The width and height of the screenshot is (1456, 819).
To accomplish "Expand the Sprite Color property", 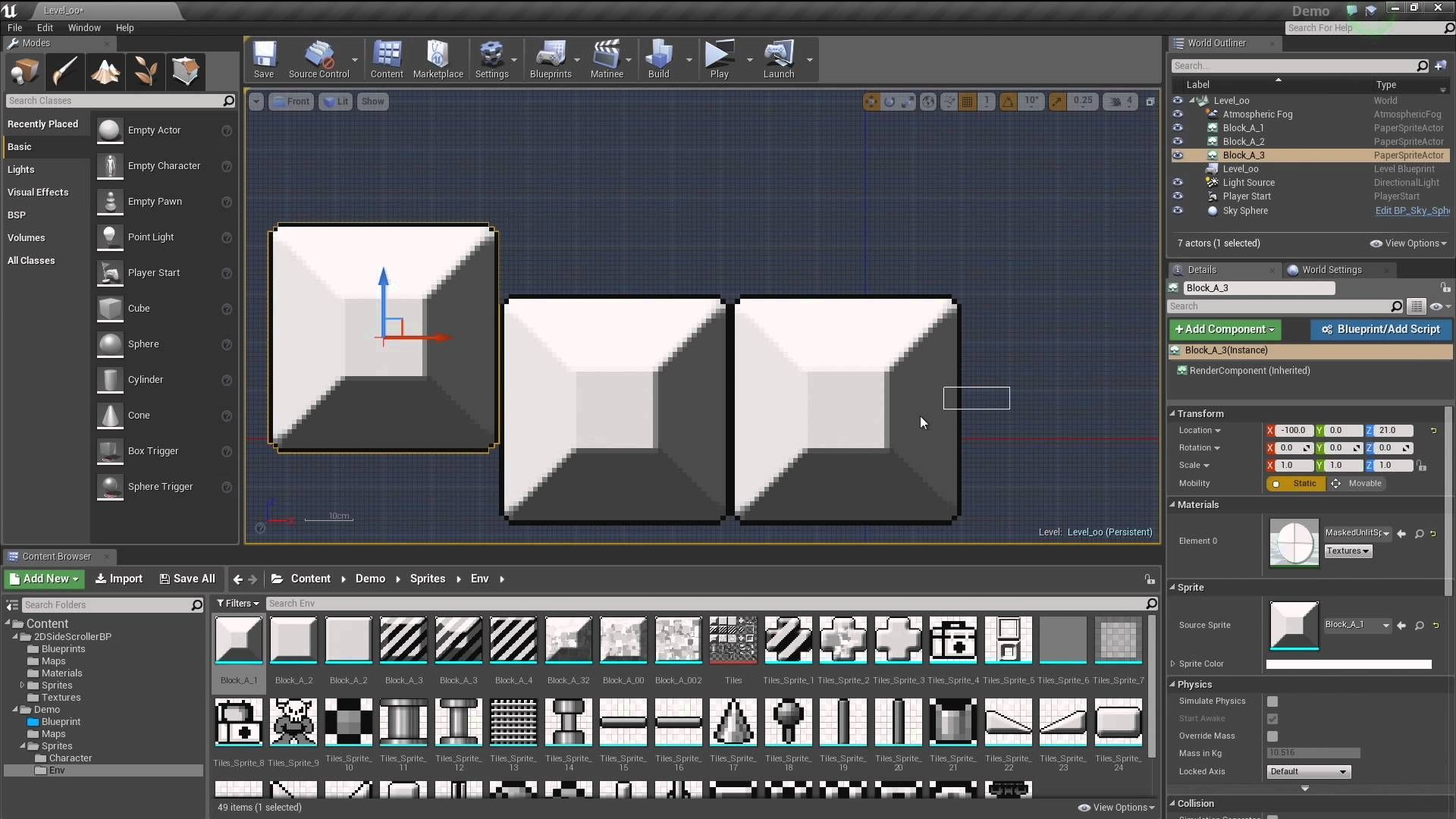I will coord(1173,664).
